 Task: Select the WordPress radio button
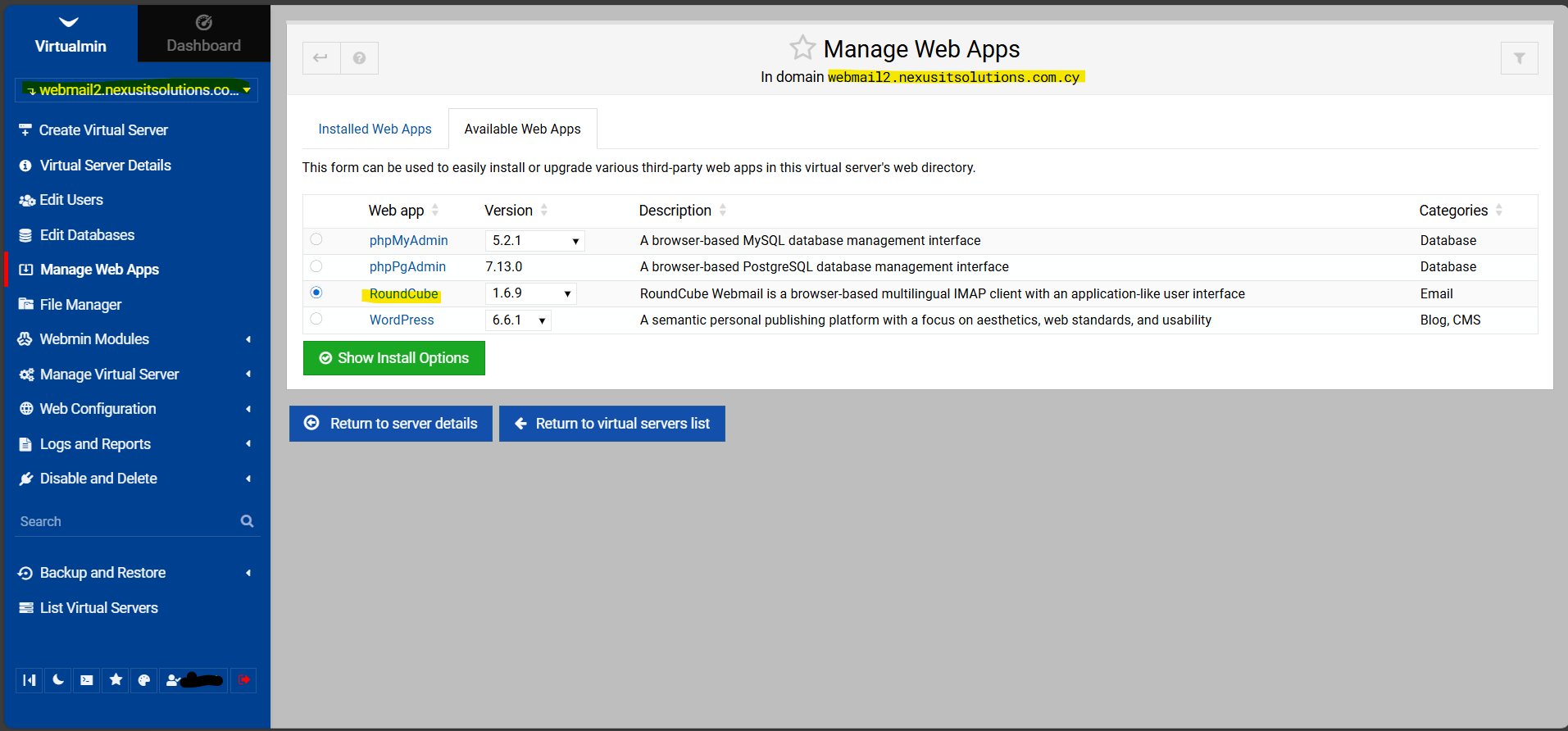[x=316, y=319]
